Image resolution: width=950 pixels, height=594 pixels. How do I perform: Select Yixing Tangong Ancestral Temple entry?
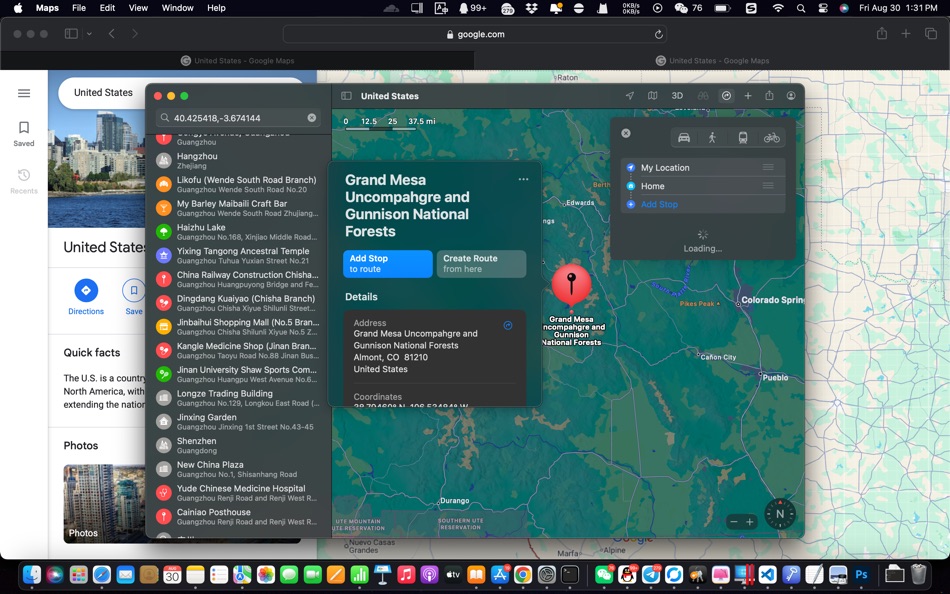239,255
